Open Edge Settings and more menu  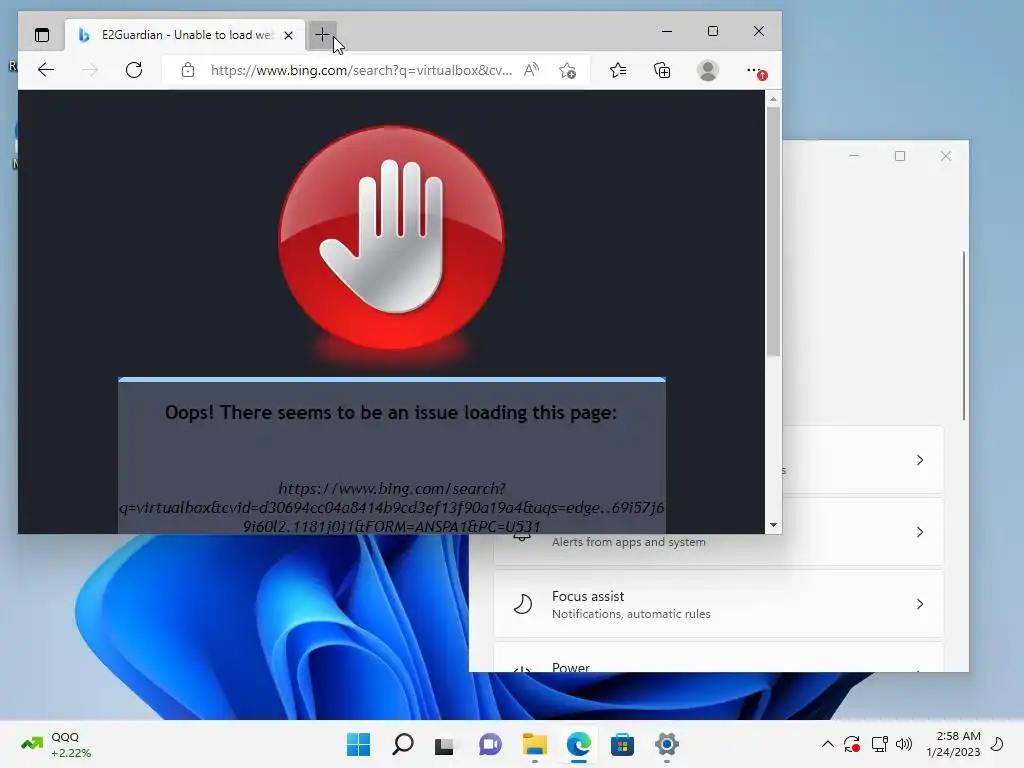click(754, 70)
